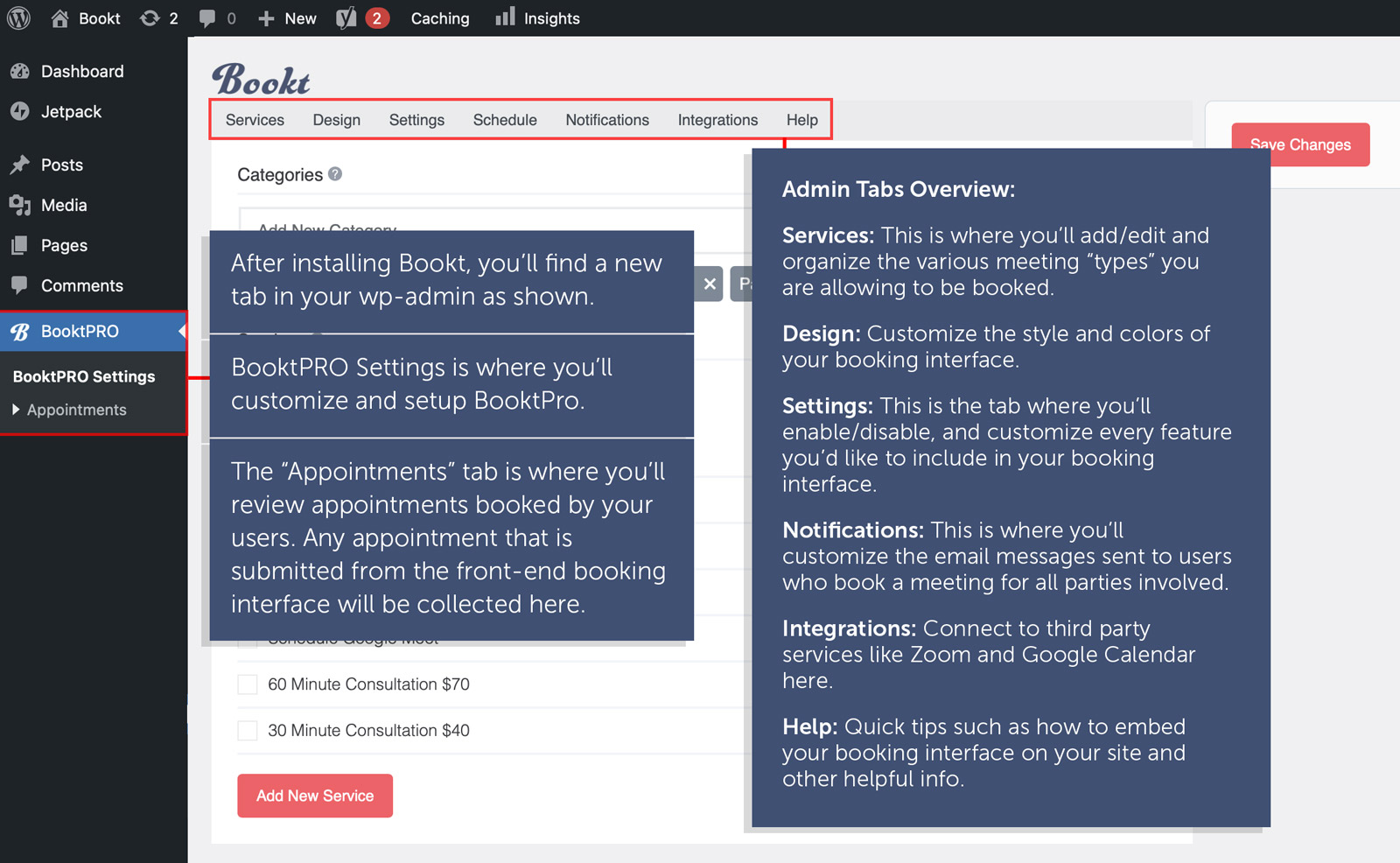Click the Comments bubble icon in sidebar
1400x863 pixels.
coord(20,284)
